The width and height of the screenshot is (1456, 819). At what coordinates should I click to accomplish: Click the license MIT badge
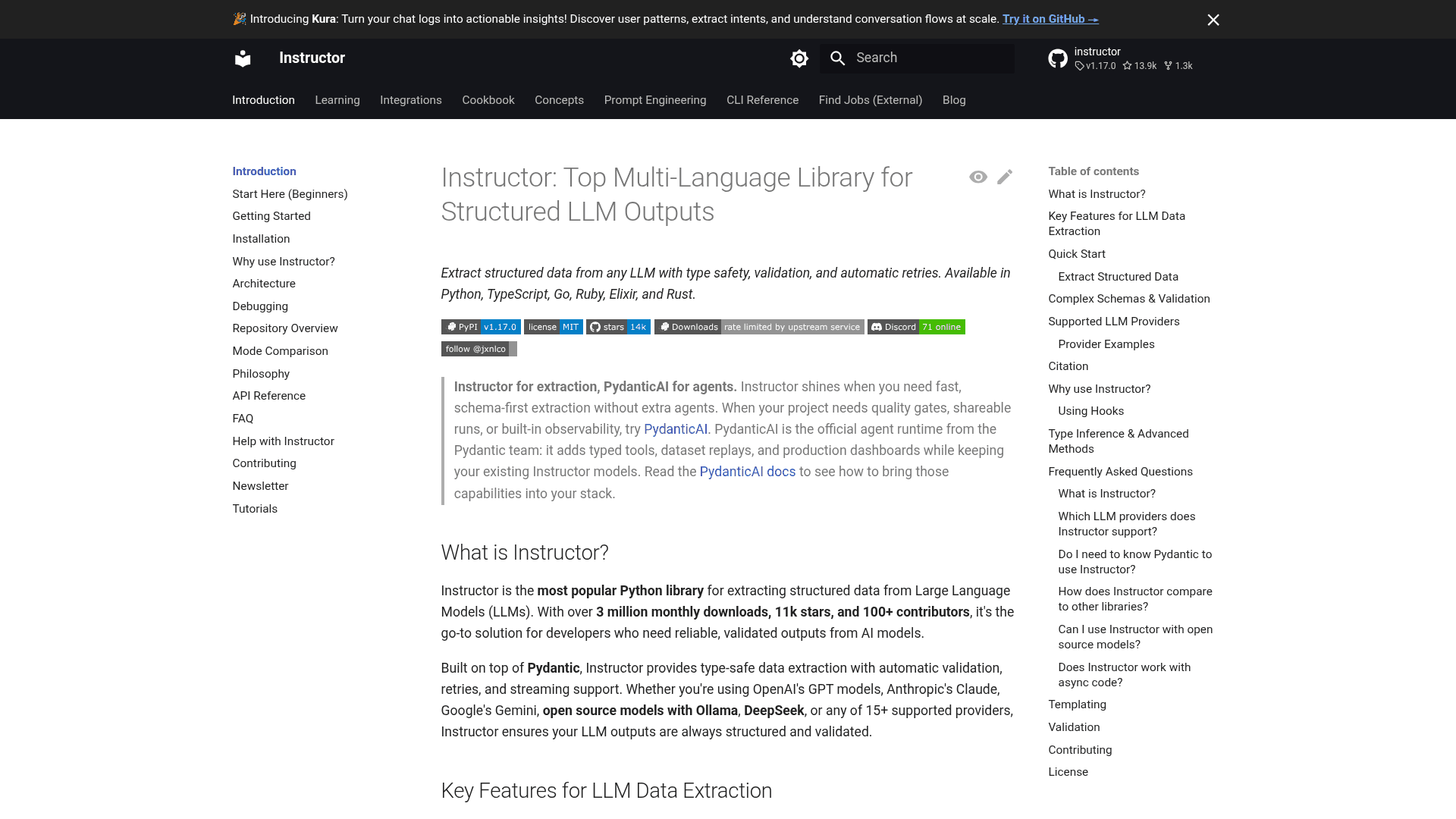coord(554,327)
